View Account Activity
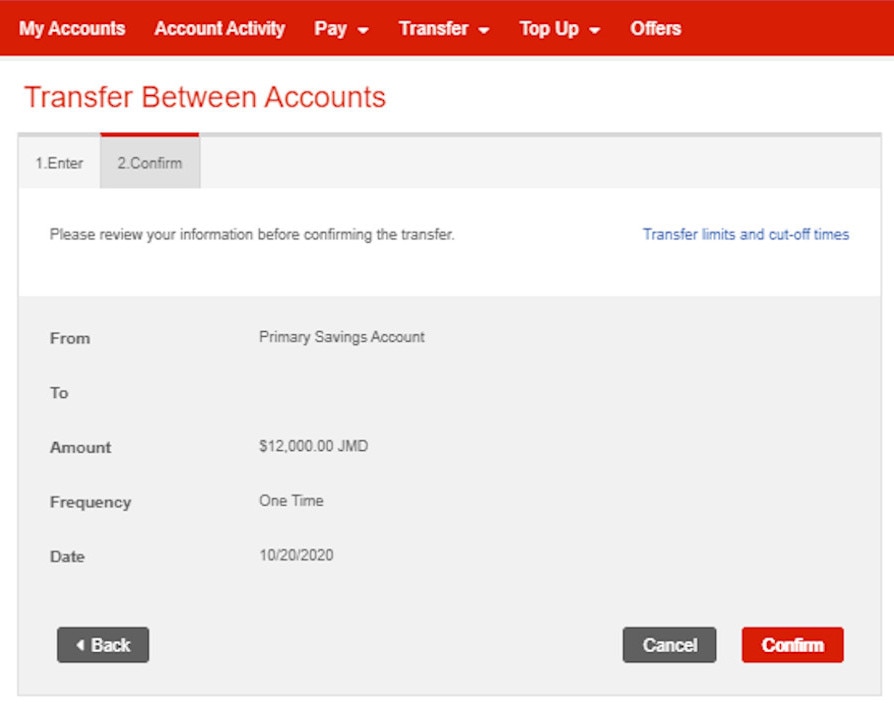This screenshot has width=894, height=710. click(219, 29)
